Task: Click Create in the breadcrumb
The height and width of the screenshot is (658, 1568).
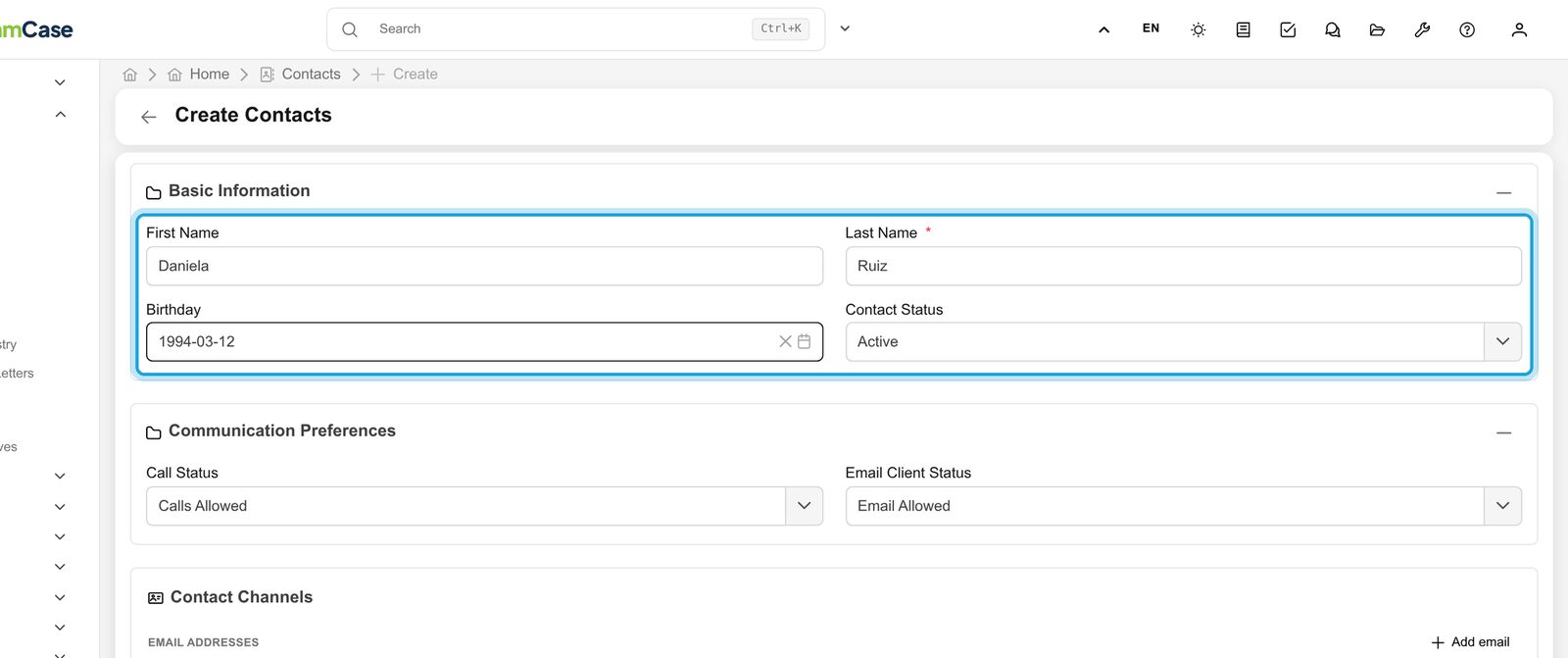Action: click(x=416, y=75)
